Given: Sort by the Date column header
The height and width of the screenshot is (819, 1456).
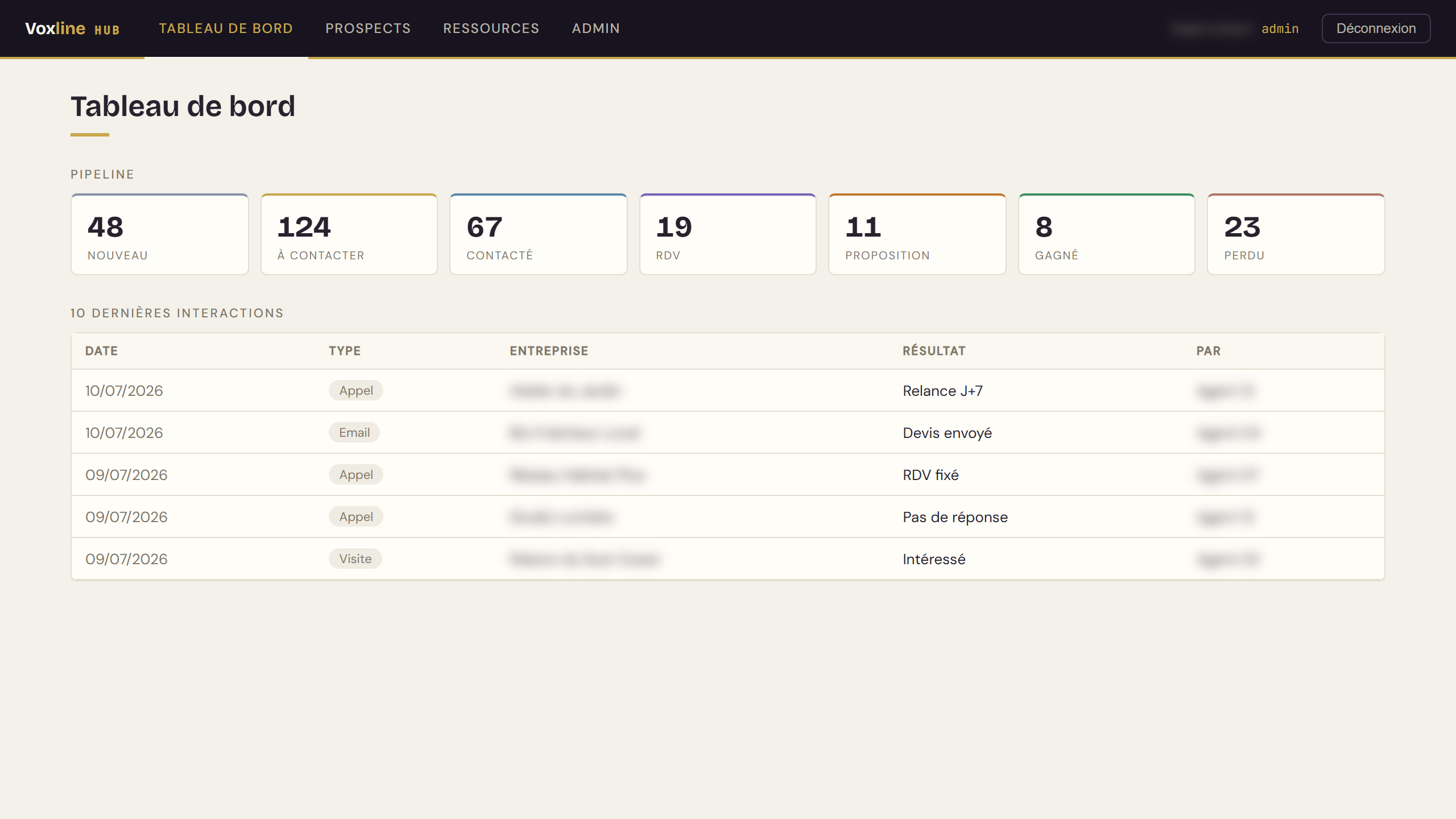Looking at the screenshot, I should 101,351.
